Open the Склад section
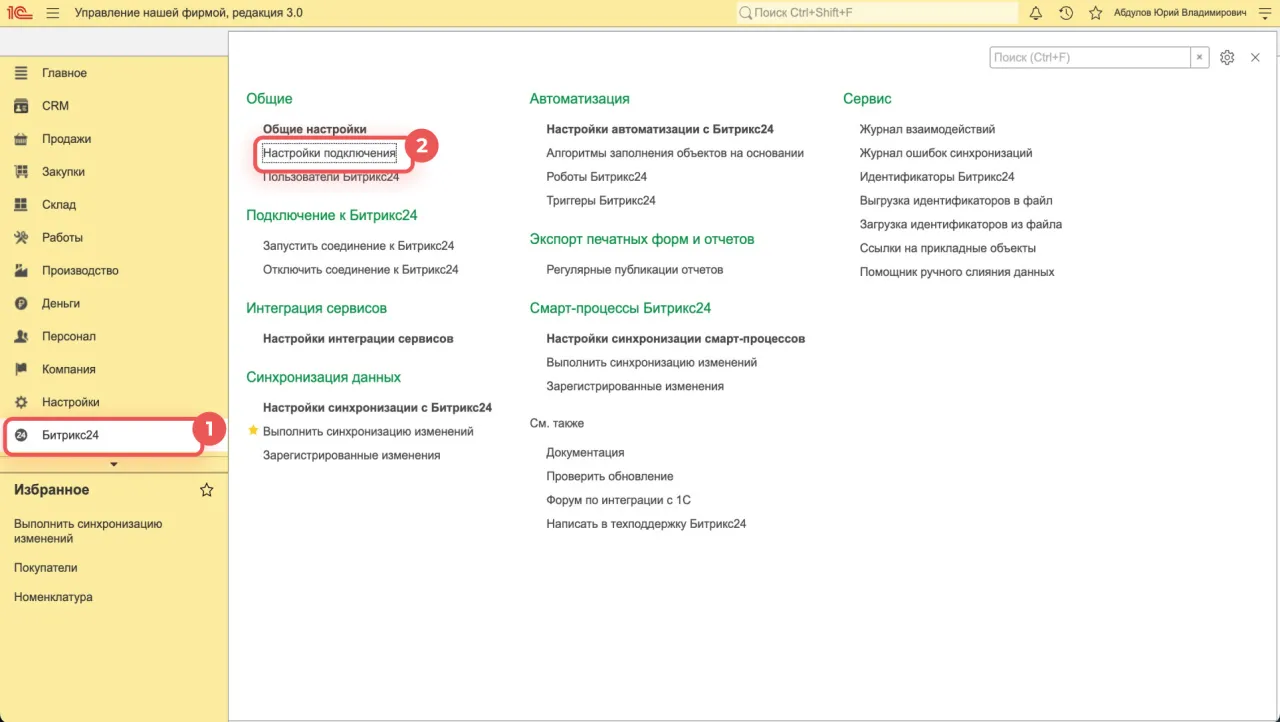This screenshot has width=1280, height=722. 59,205
